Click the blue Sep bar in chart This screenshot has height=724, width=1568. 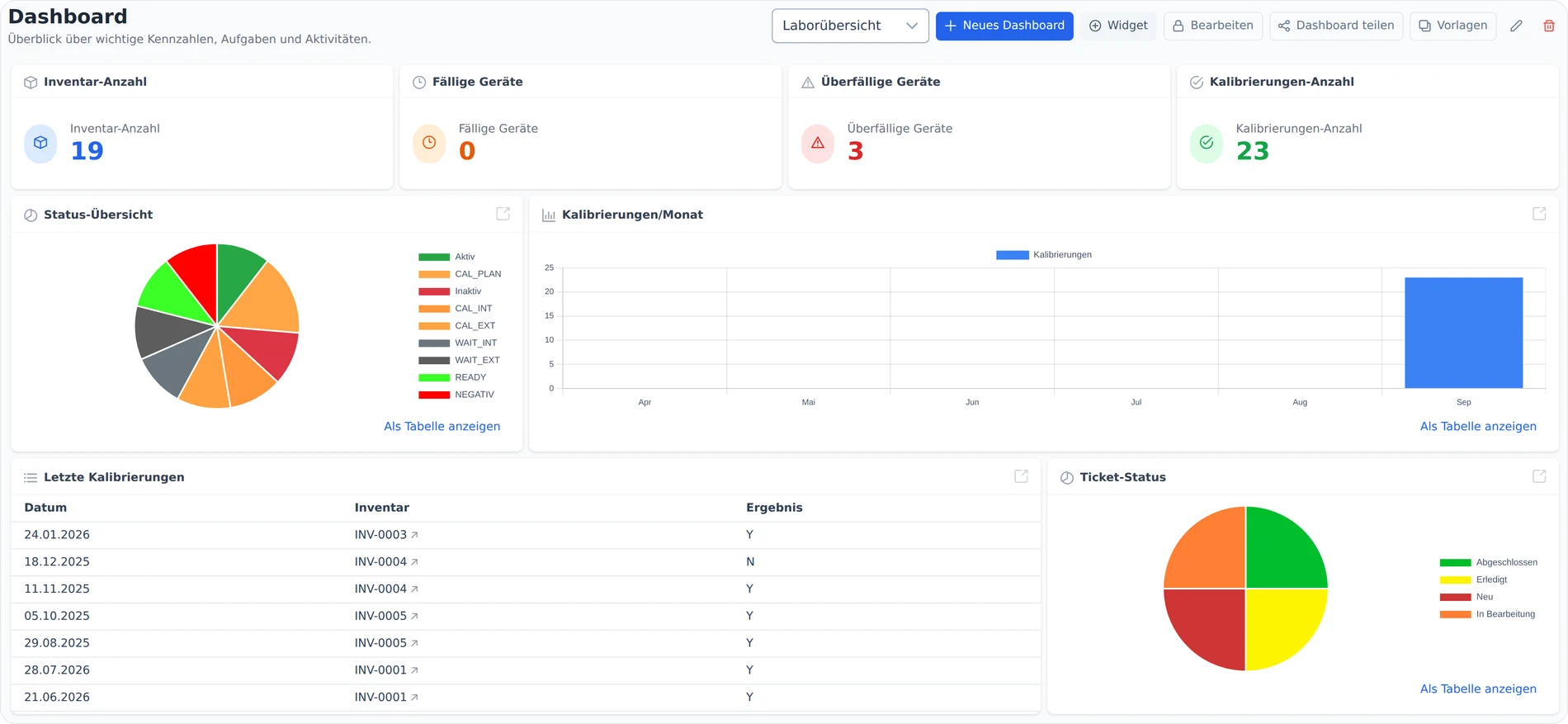point(1463,333)
